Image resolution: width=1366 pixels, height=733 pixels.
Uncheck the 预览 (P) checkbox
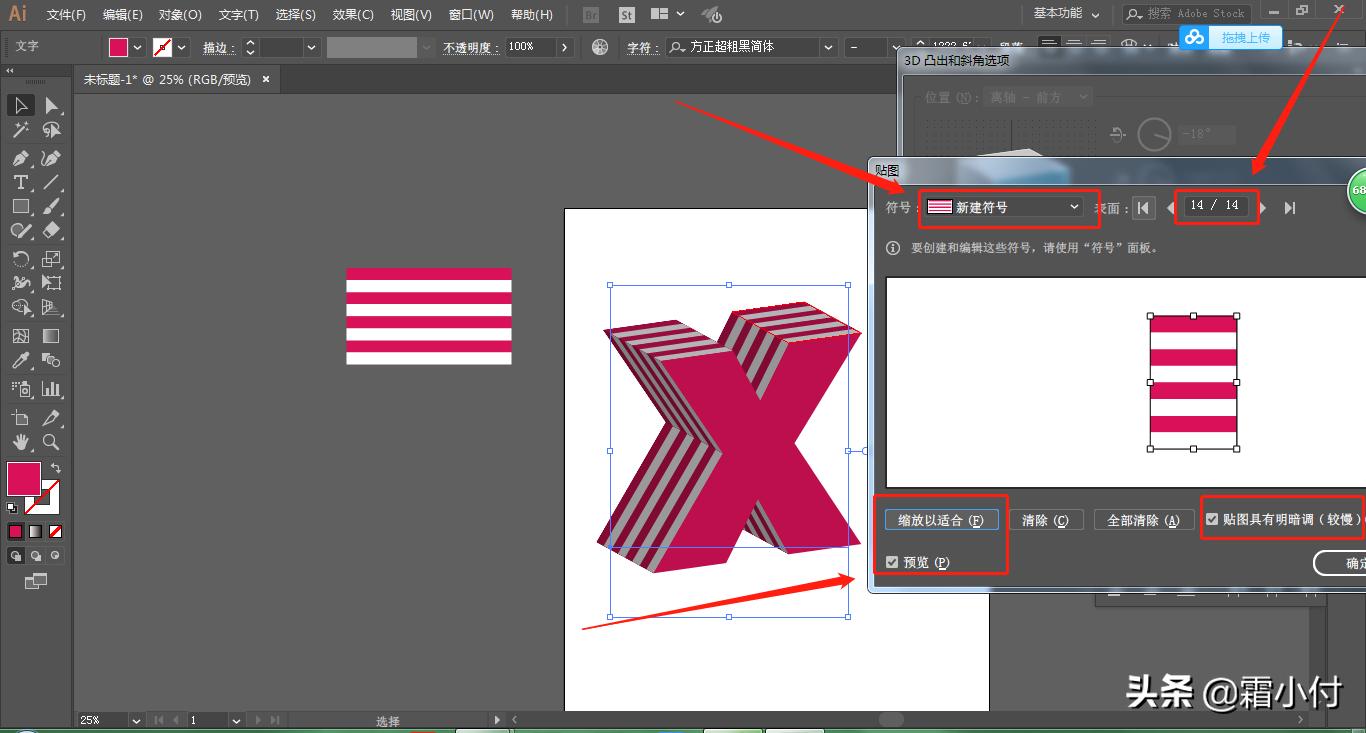(x=891, y=561)
